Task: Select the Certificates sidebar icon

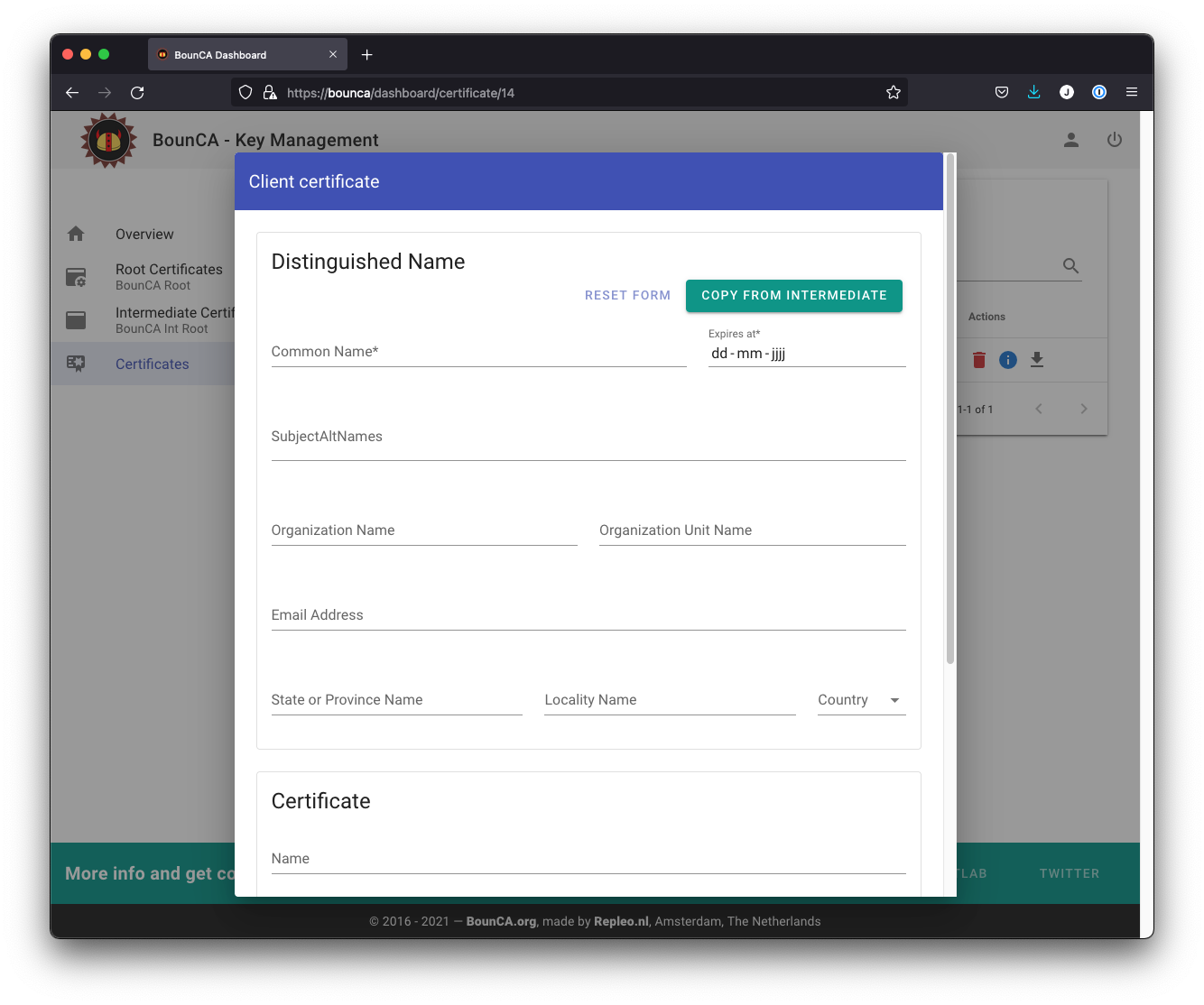Action: point(77,363)
